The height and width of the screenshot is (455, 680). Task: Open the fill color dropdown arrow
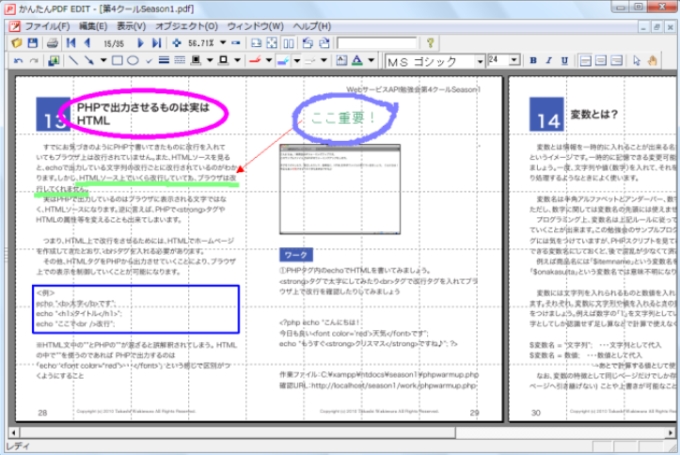pyautogui.click(x=210, y=61)
